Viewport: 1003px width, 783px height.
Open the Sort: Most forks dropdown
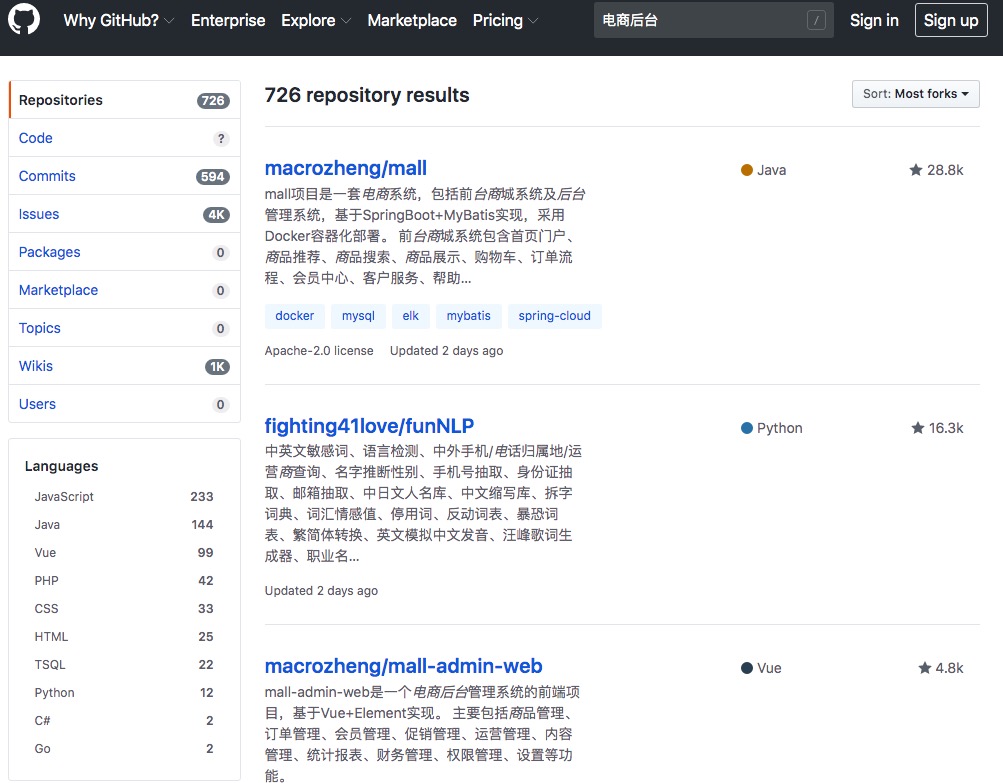click(x=915, y=94)
